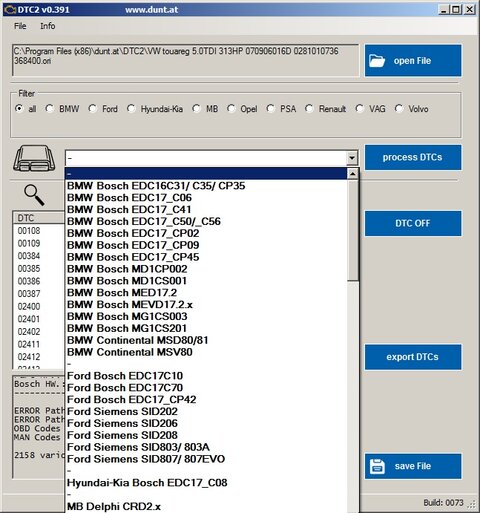The width and height of the screenshot is (480, 513).
Task: Open the Info menu
Action: click(48, 26)
